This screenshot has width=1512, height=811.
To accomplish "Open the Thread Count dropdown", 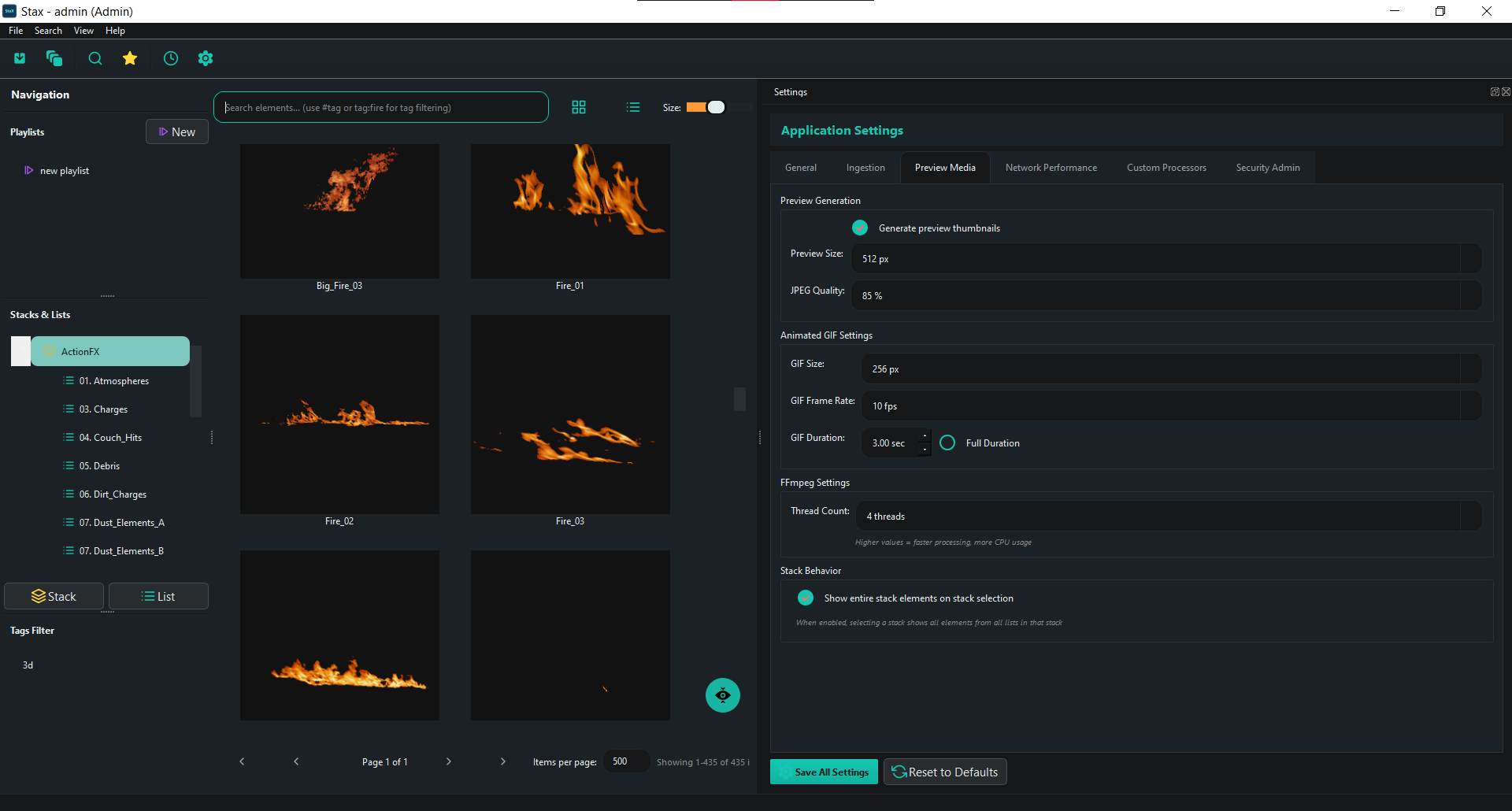I will [x=1168, y=516].
